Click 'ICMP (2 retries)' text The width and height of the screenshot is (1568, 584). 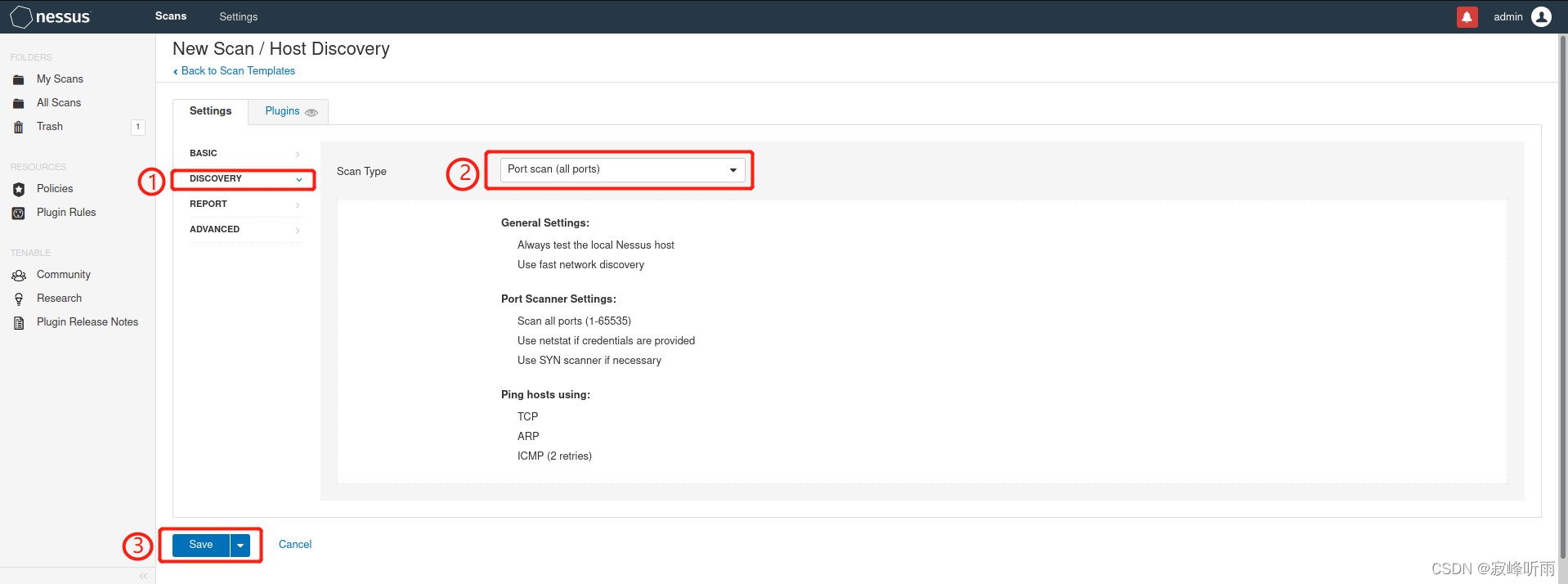(554, 456)
